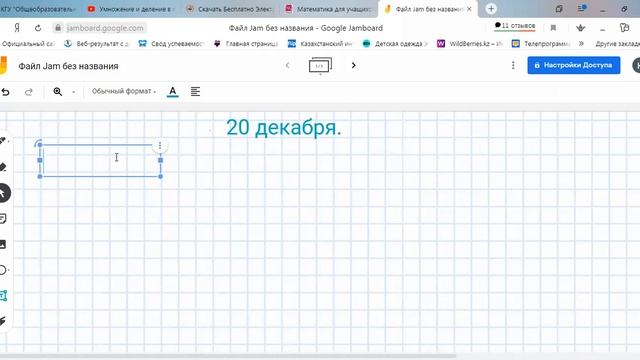The image size is (640, 360).
Task: Switch to the Математика для учащих tab
Action: (329, 9)
